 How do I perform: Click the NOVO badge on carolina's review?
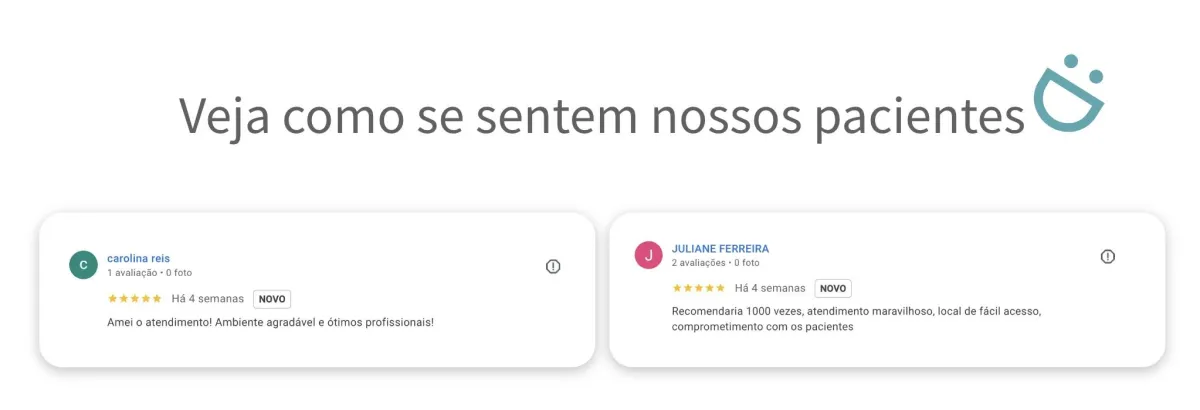click(x=272, y=299)
